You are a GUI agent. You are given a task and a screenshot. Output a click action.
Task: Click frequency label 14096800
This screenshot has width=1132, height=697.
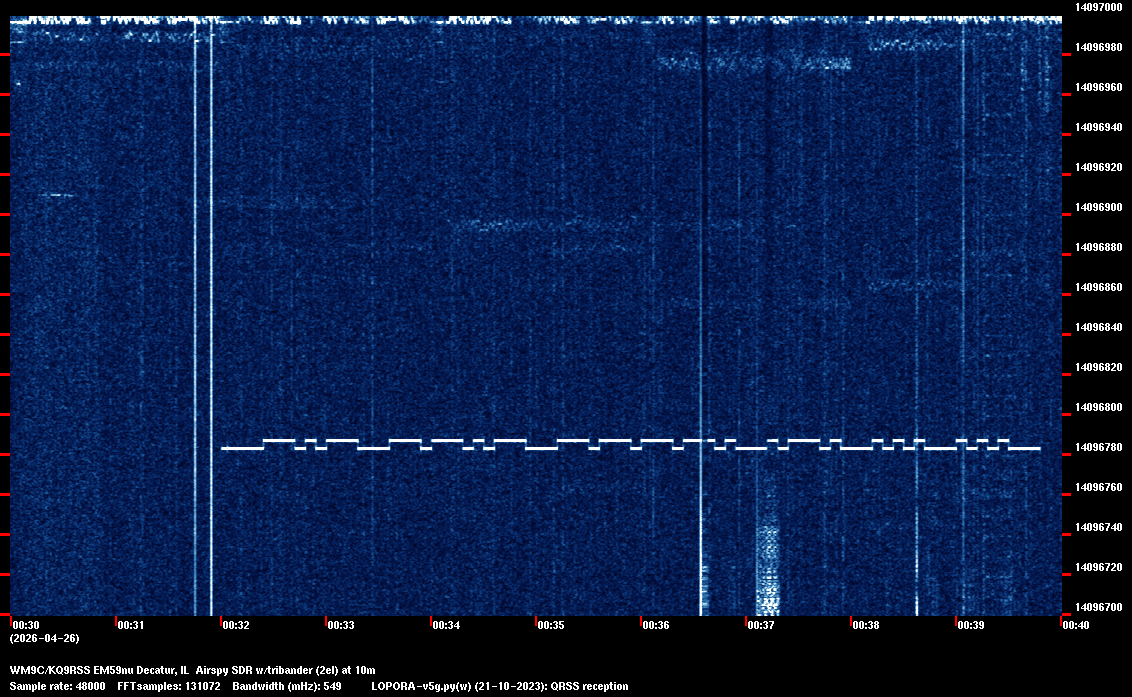1099,407
